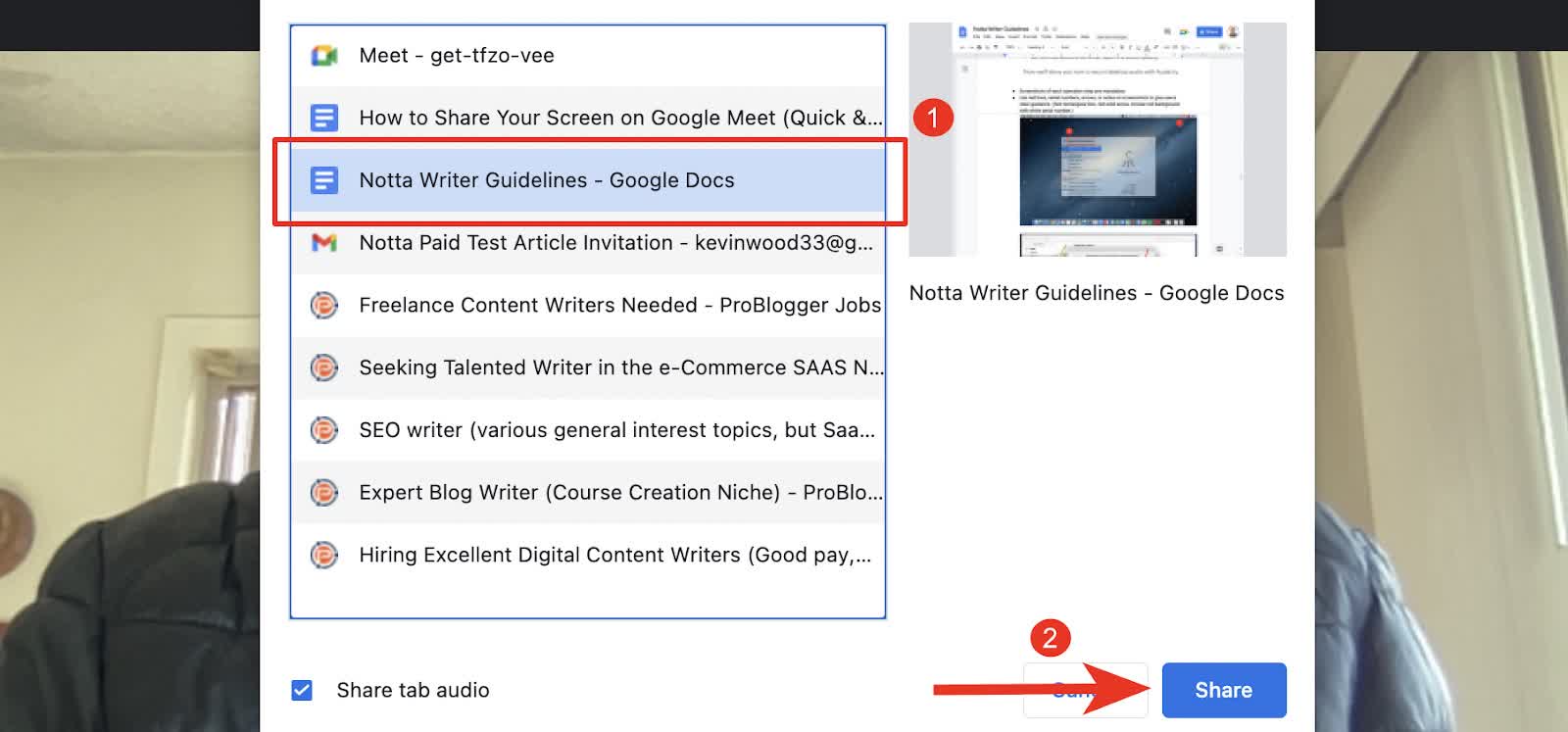The width and height of the screenshot is (1568, 732).
Task: Choose Notta Writer Guidelines - Google Docs tab
Action: (588, 180)
